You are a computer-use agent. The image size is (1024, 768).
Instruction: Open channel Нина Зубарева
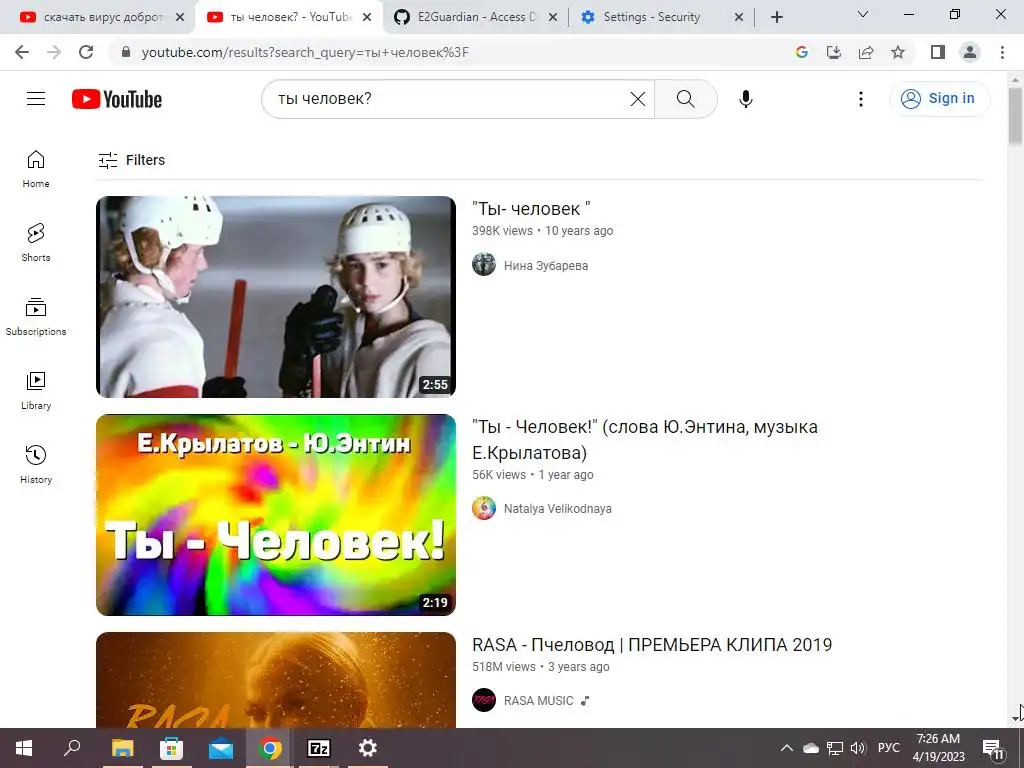click(546, 266)
